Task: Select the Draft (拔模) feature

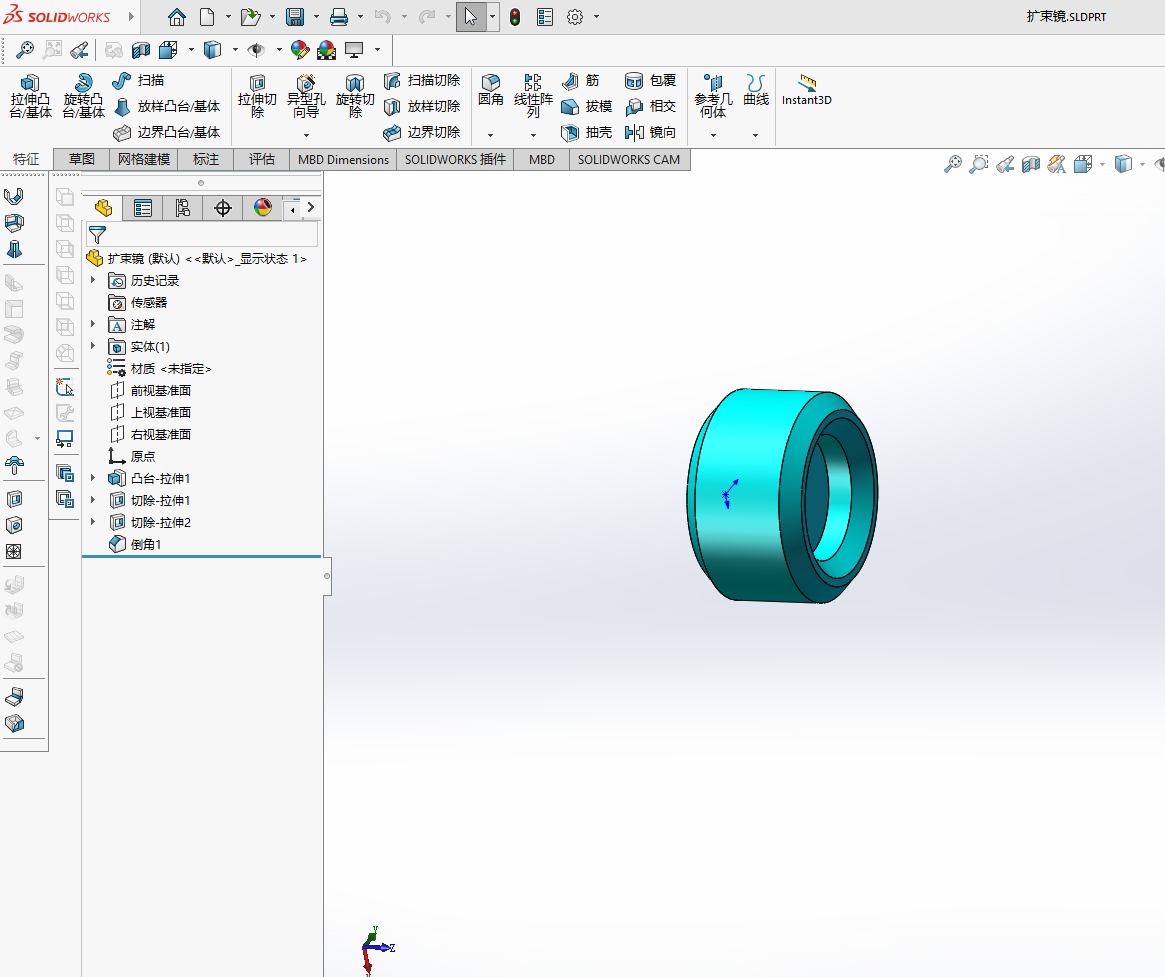Action: coord(586,106)
